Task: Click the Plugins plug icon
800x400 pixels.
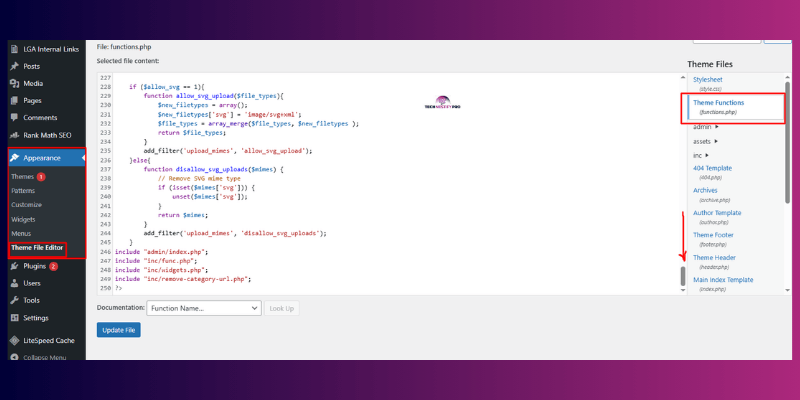Action: click(x=14, y=266)
